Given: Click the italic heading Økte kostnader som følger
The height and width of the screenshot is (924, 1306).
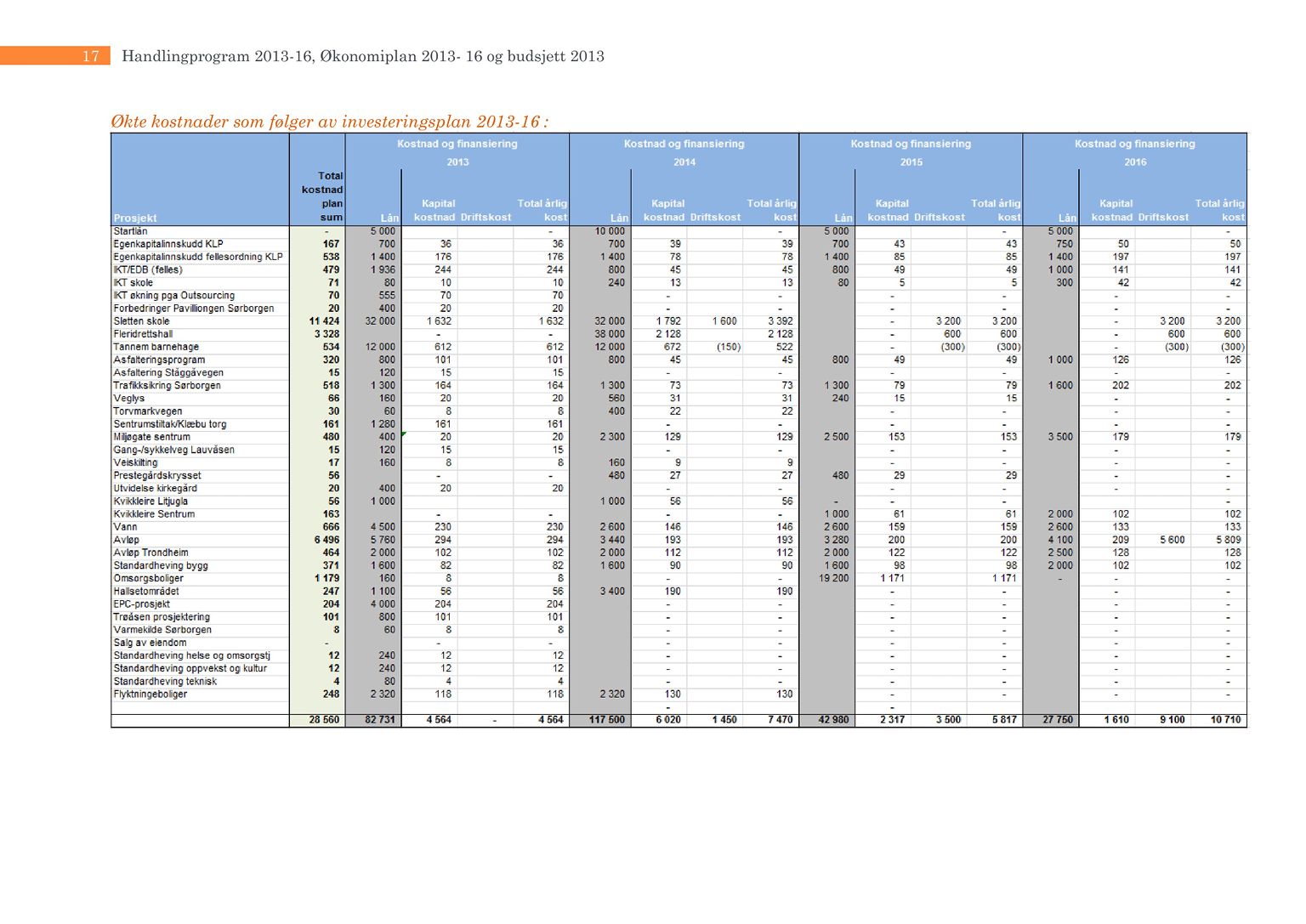Looking at the screenshot, I should click(329, 122).
